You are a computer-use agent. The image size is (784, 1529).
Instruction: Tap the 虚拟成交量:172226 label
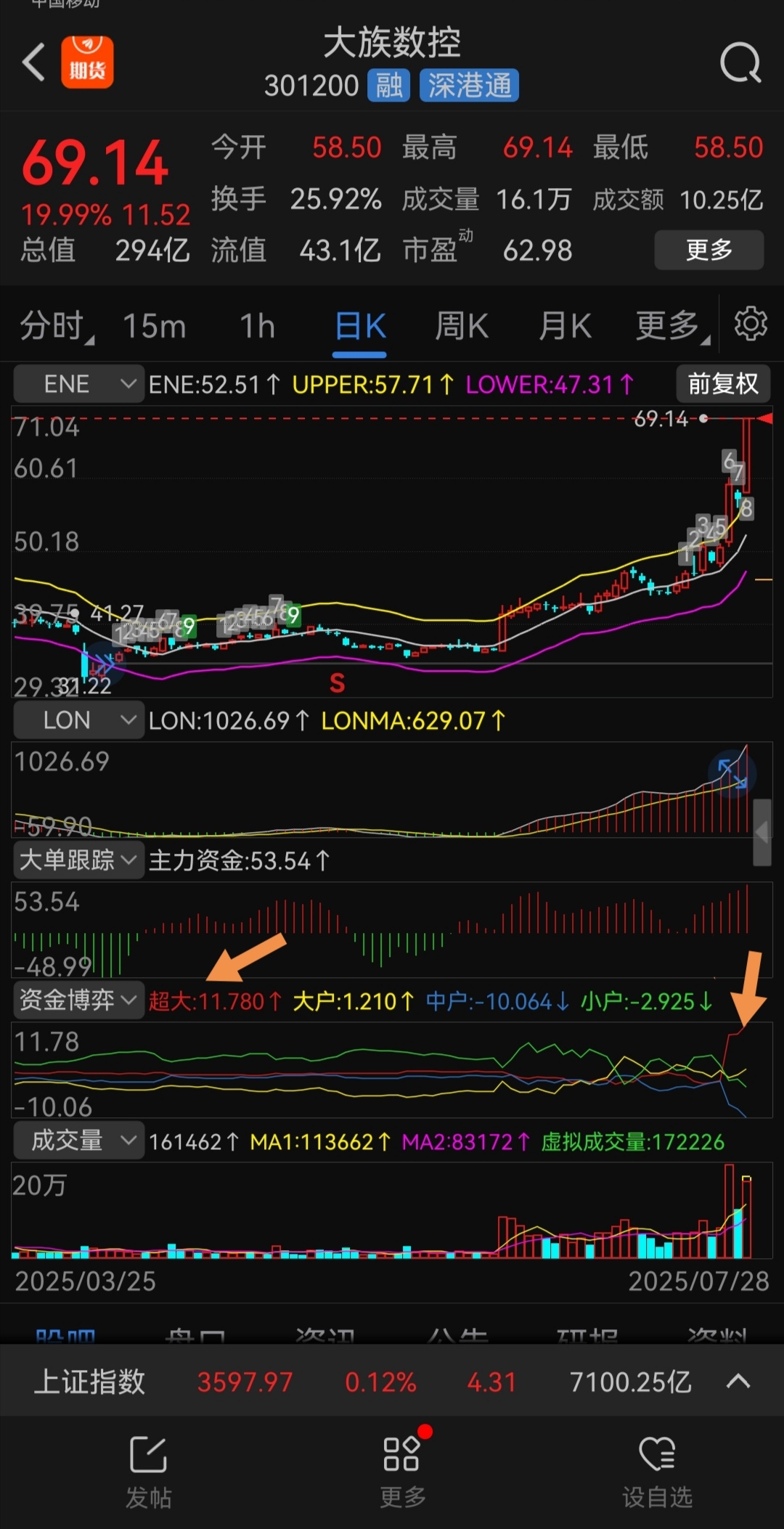point(633,1142)
